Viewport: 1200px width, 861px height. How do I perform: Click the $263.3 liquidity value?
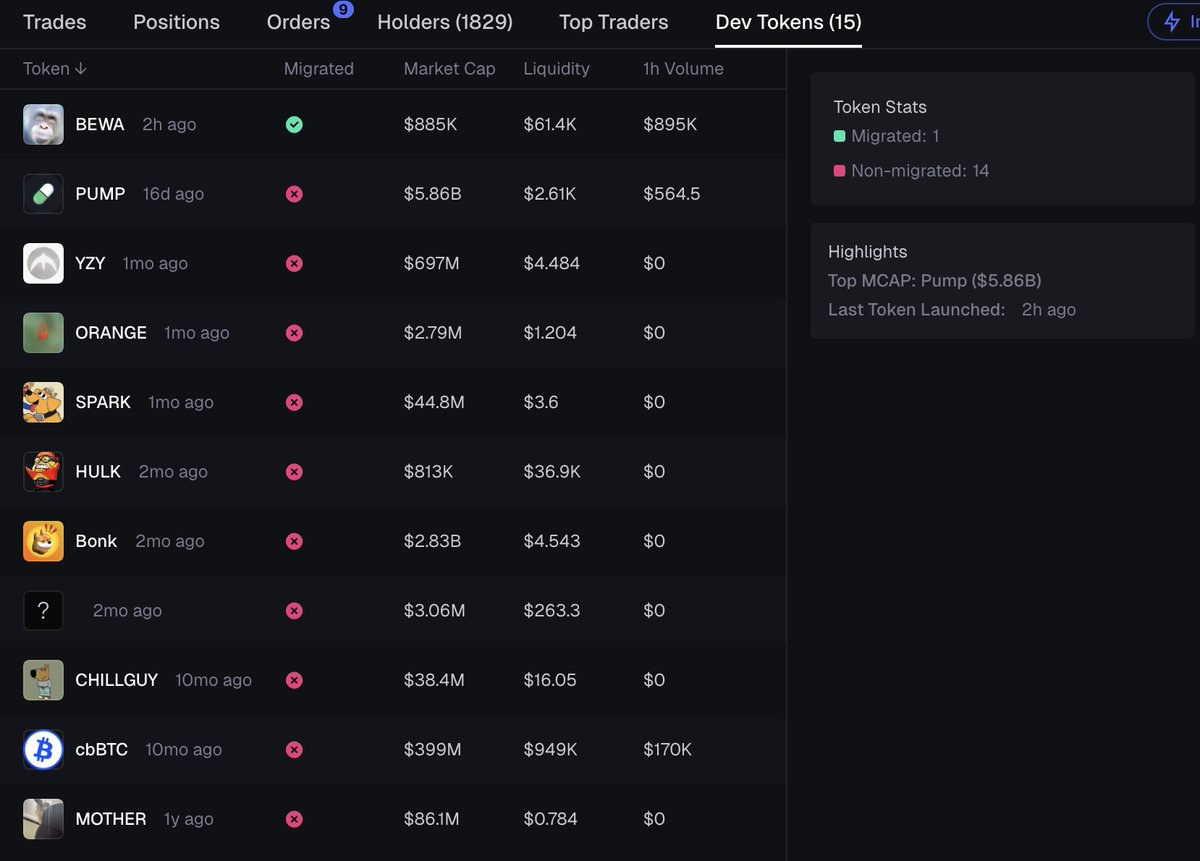click(x=552, y=611)
